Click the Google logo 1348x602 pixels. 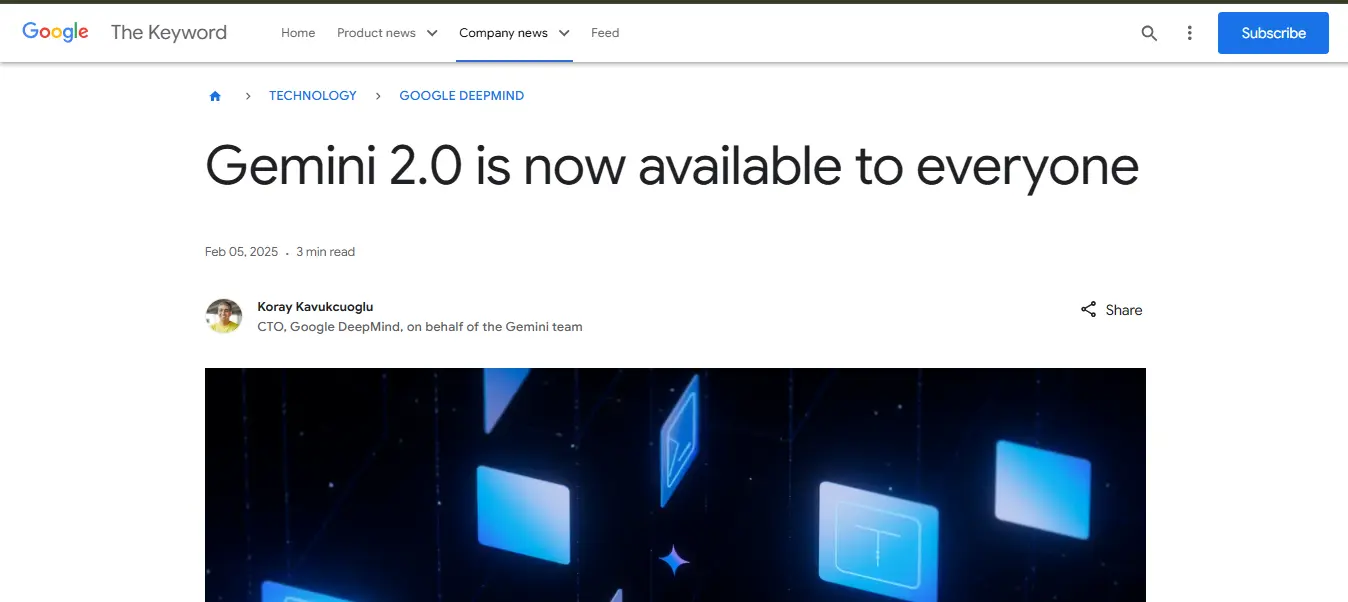[56, 32]
